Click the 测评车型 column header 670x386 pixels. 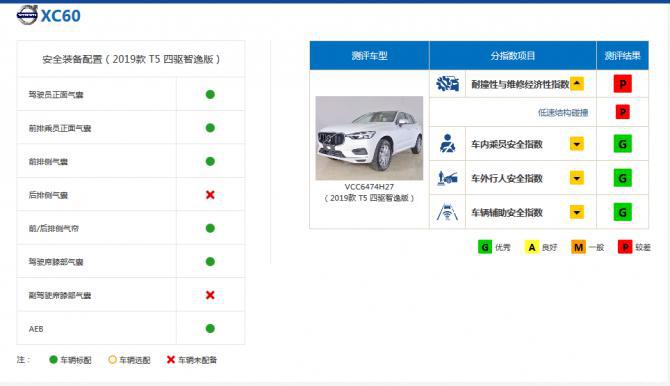point(370,56)
